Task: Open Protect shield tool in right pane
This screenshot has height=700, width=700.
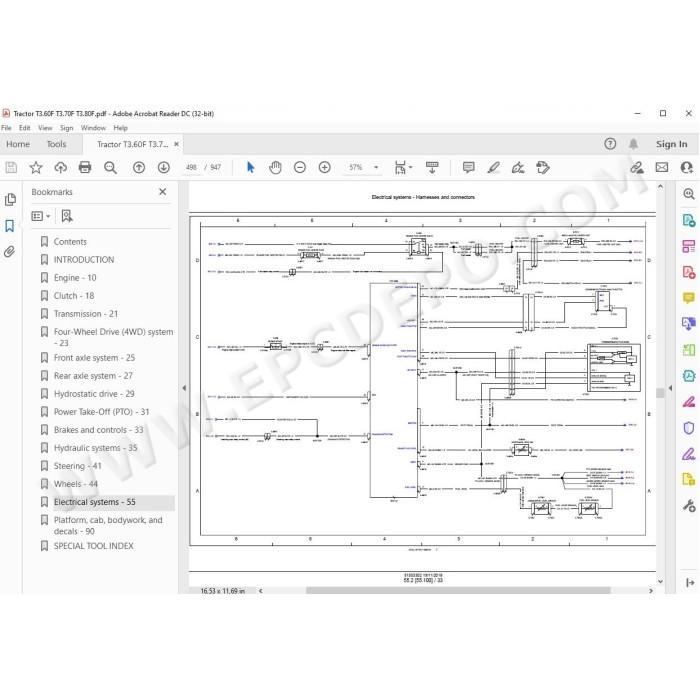Action: click(x=689, y=428)
